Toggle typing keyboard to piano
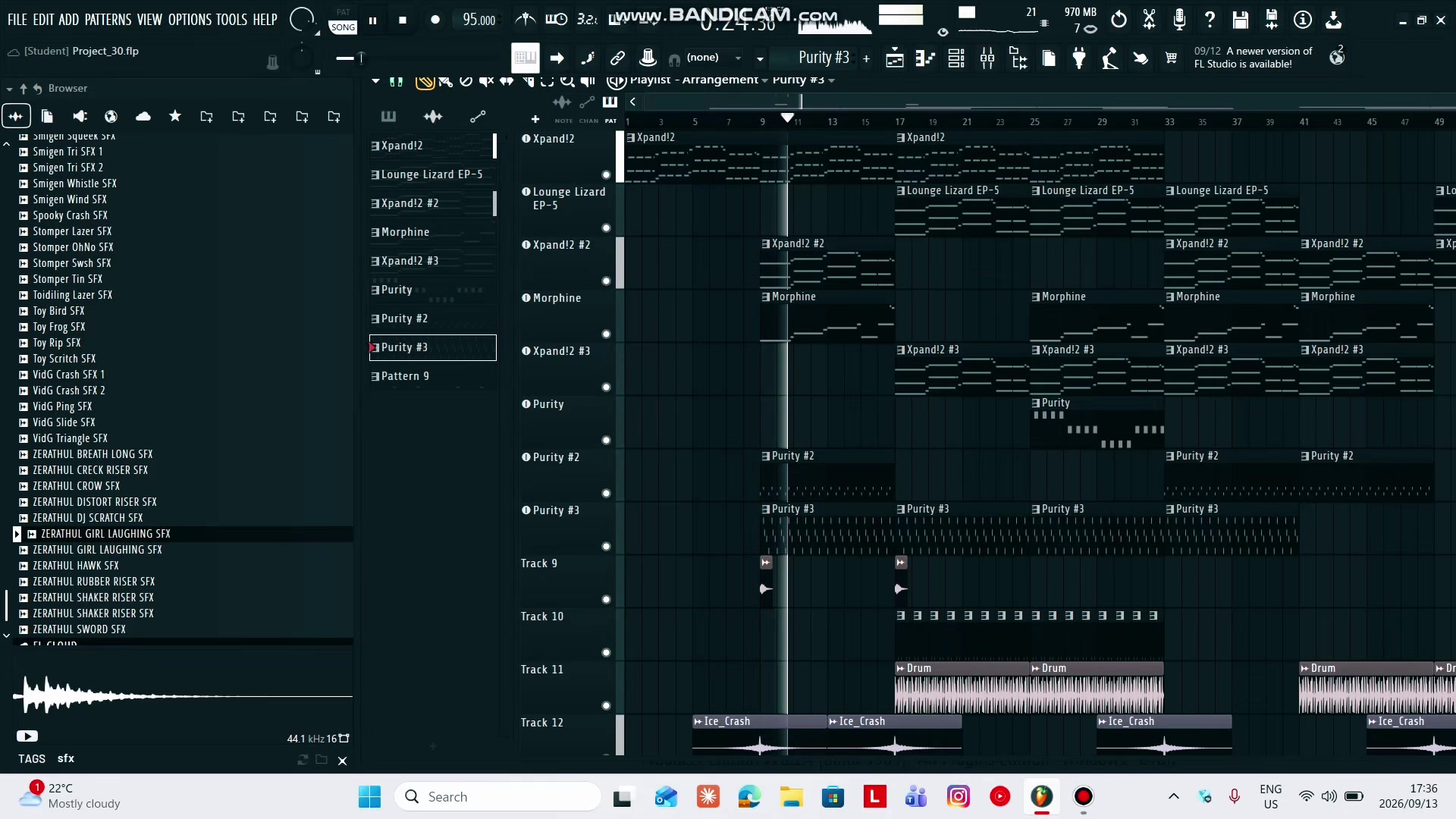 pyautogui.click(x=525, y=58)
